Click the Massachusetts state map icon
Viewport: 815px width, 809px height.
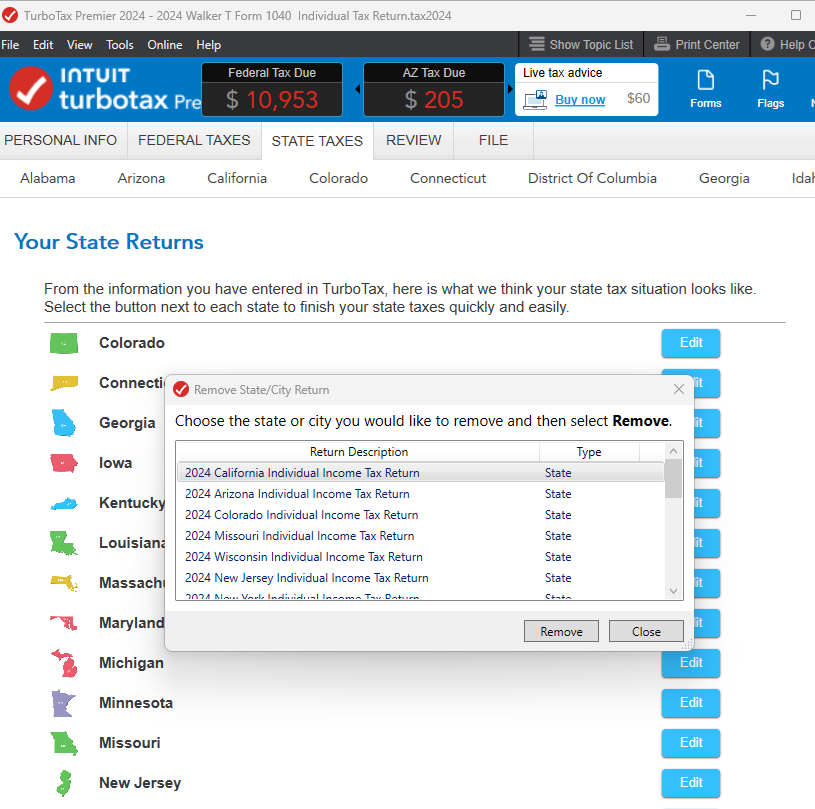[x=64, y=583]
